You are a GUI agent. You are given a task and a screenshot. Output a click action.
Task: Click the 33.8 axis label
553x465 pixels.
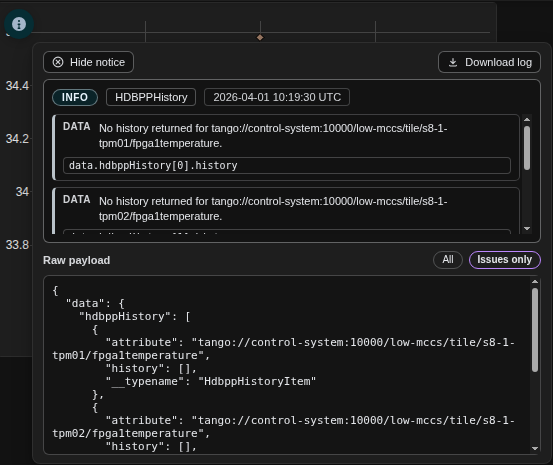(17, 244)
